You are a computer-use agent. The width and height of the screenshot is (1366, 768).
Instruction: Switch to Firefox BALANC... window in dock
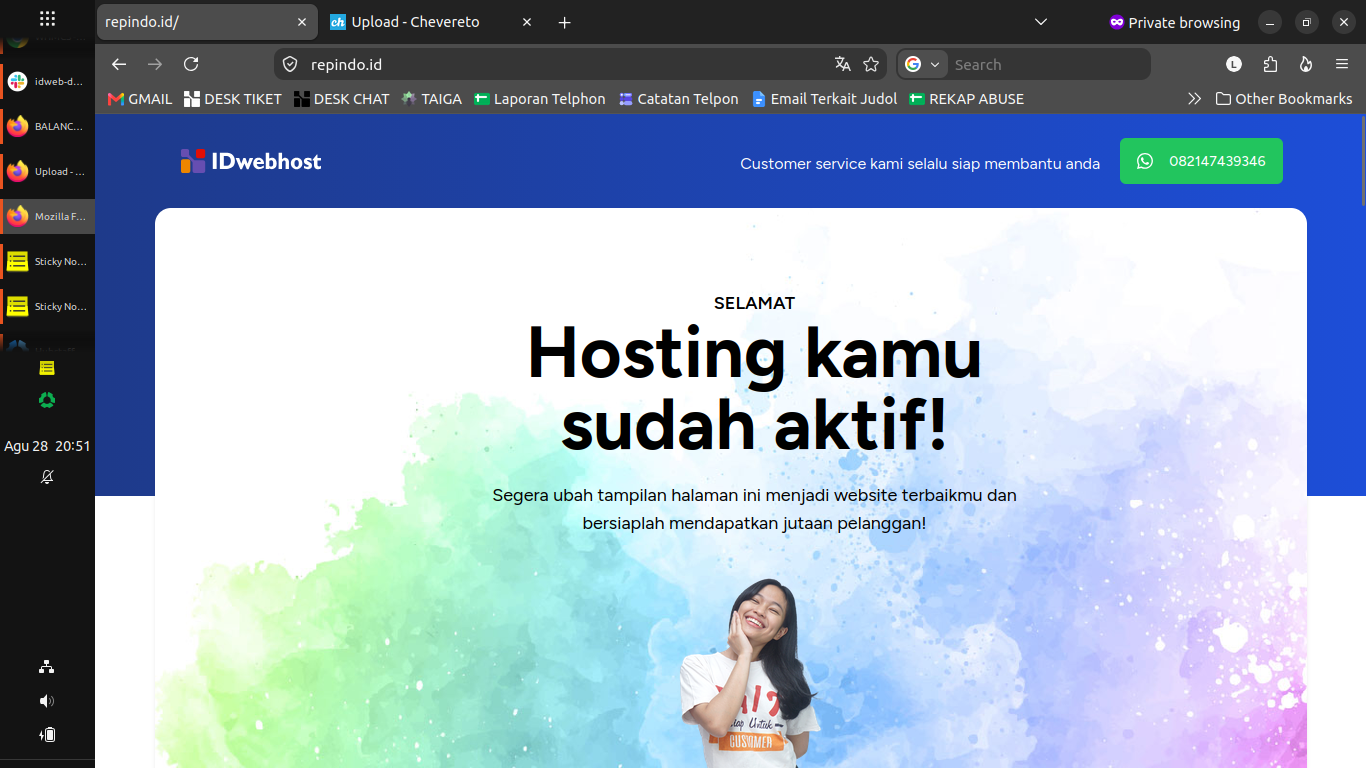coord(47,126)
